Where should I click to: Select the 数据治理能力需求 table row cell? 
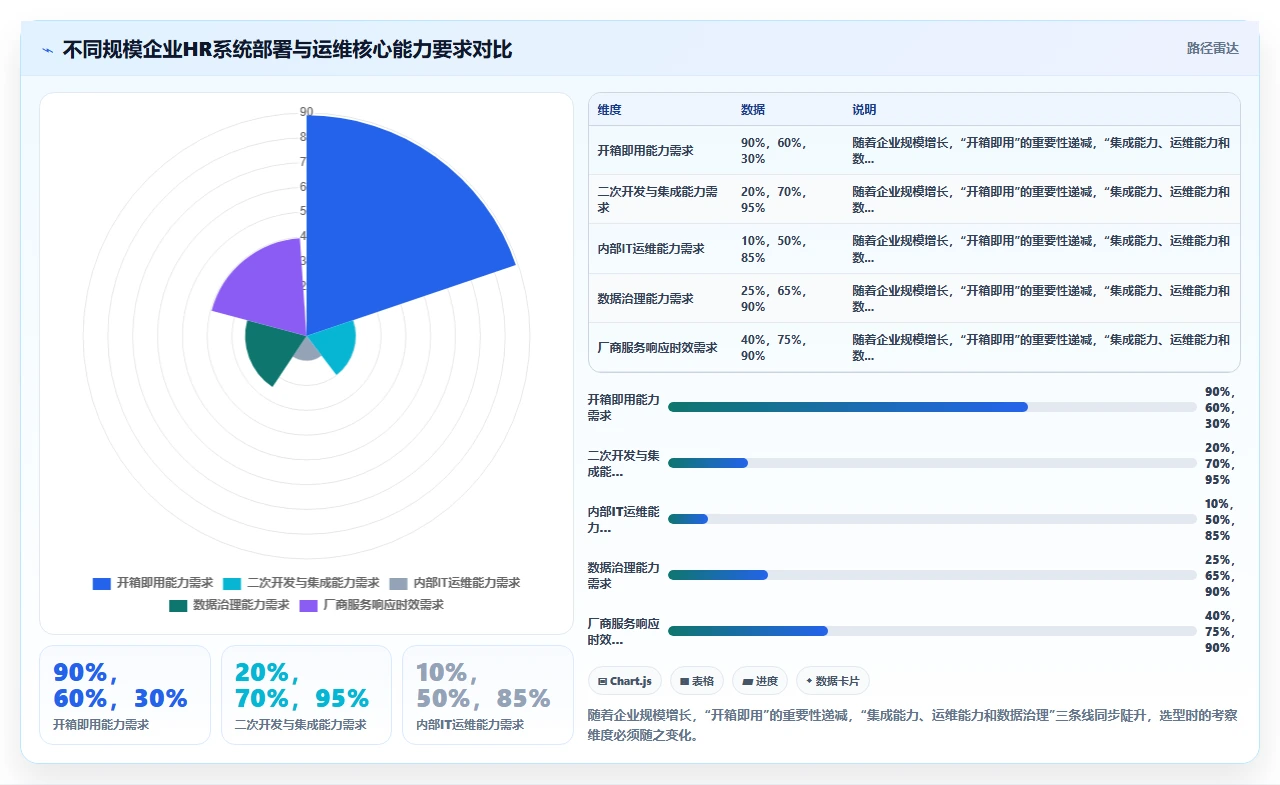pos(660,298)
